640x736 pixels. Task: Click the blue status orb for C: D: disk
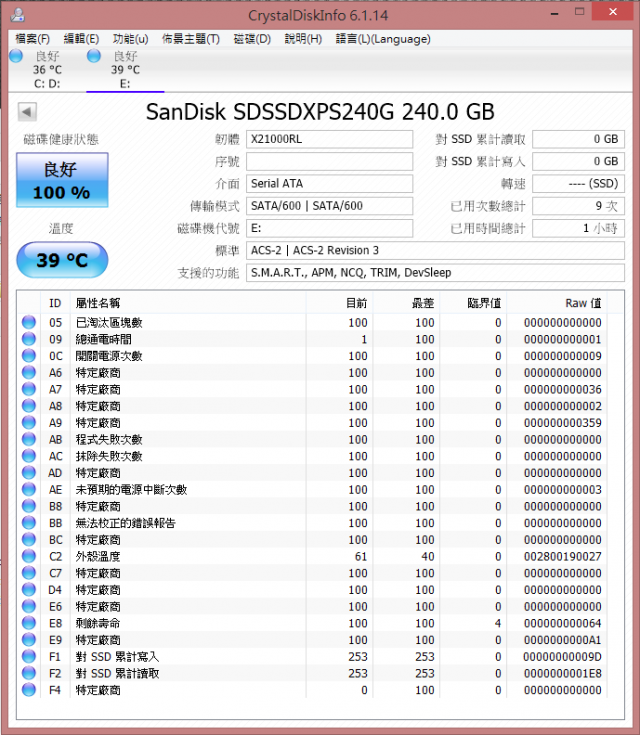pyautogui.click(x=16, y=56)
